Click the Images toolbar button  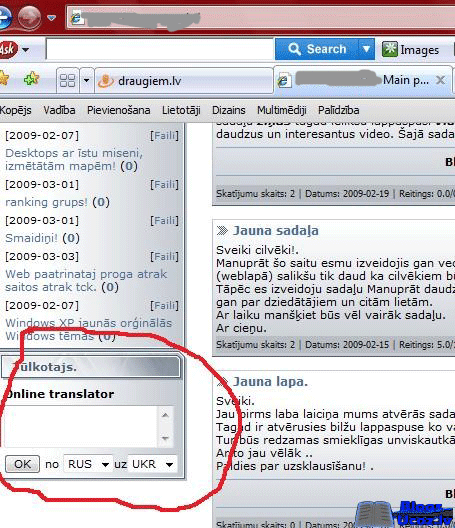coord(411,50)
